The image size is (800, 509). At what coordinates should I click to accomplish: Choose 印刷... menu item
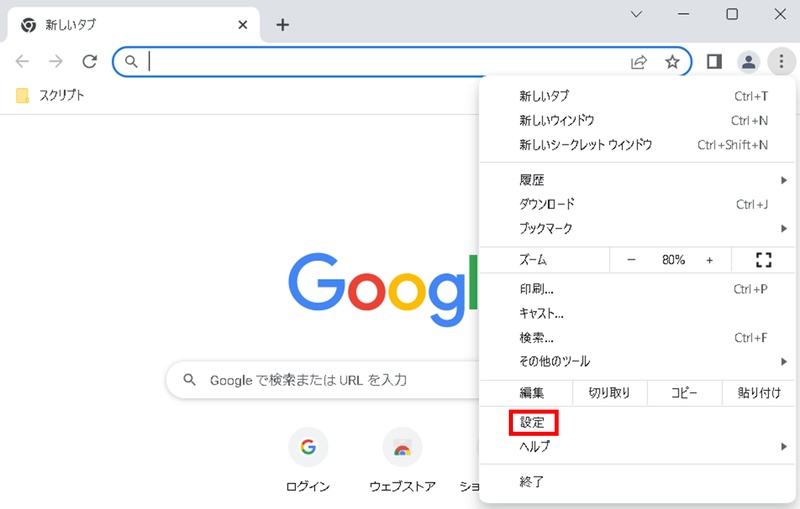[x=637, y=289]
